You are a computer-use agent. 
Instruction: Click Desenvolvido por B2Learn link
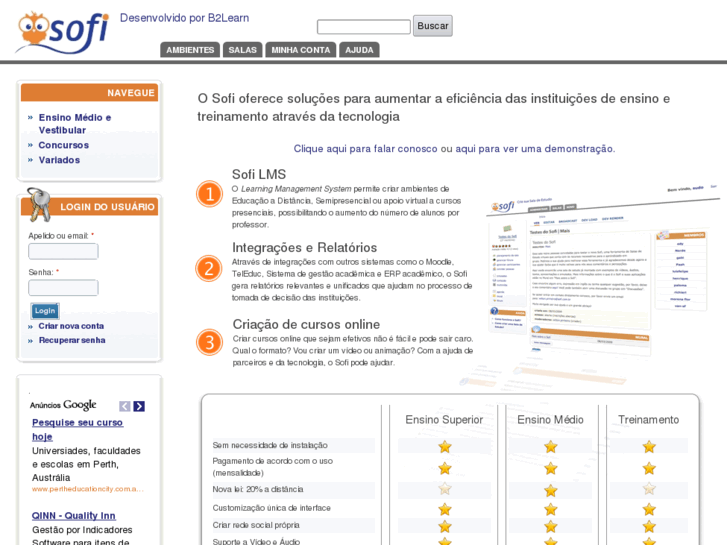(185, 18)
